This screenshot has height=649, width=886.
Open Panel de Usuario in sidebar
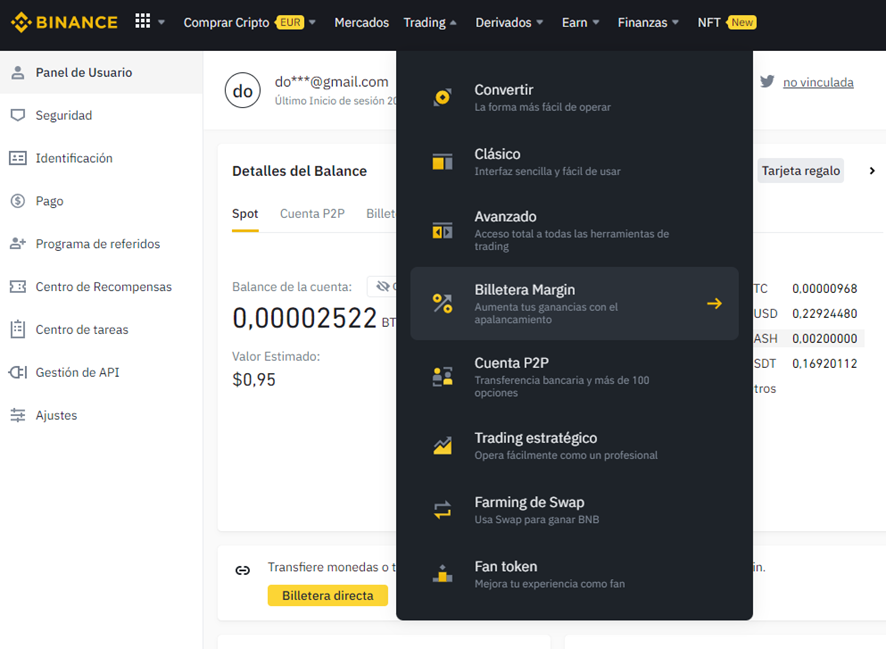coord(102,72)
